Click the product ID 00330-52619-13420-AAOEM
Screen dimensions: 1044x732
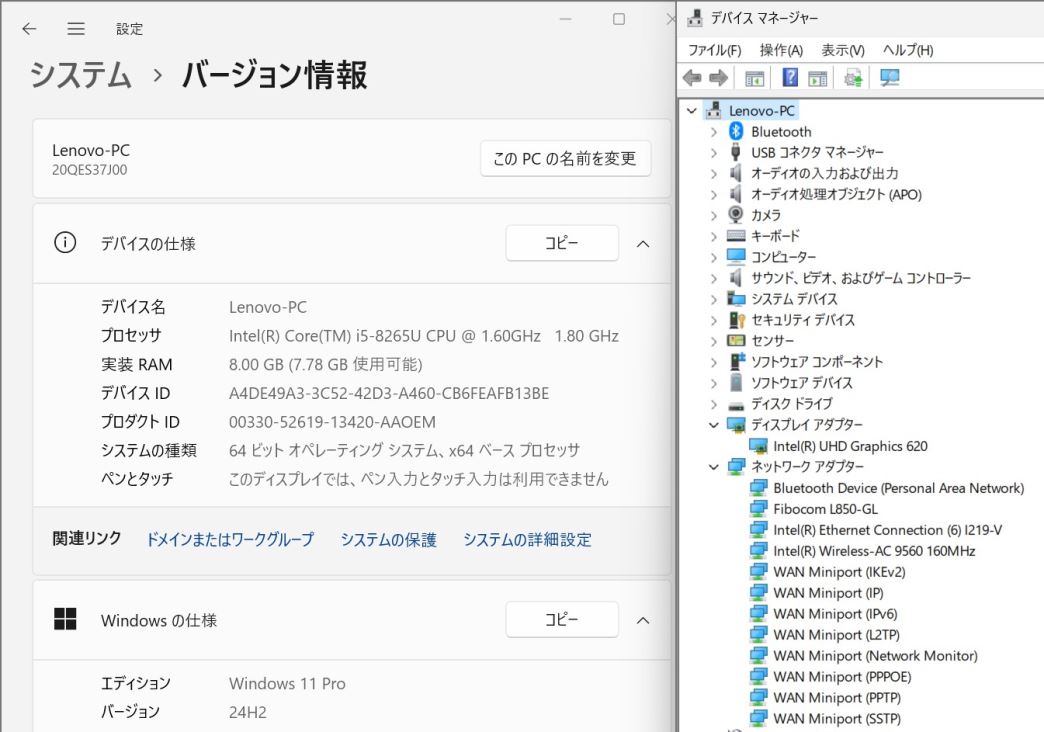coord(332,422)
